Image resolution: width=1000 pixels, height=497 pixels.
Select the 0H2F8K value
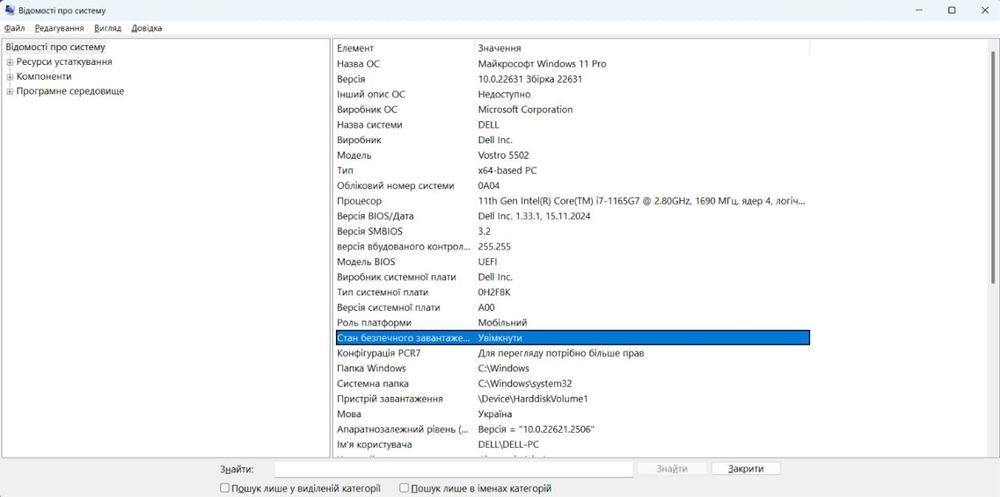pyautogui.click(x=494, y=292)
